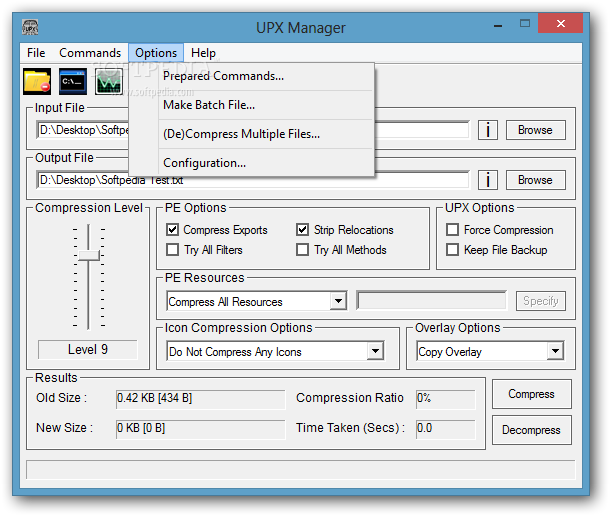Maximize the UPX Manager window
610x516 pixels.
(525, 24)
